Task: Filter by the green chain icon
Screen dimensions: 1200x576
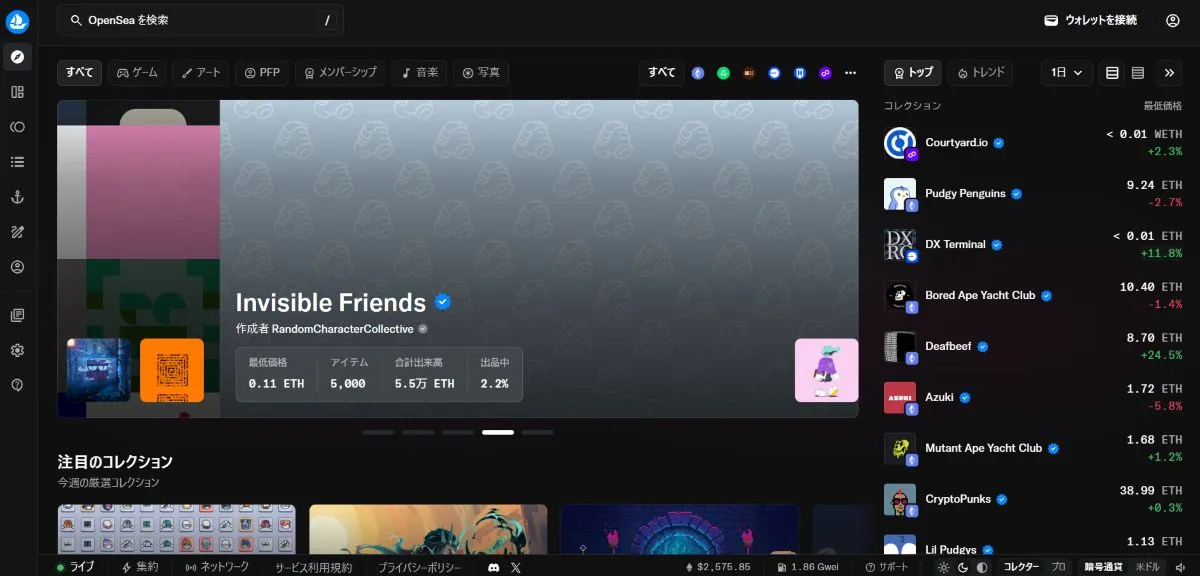Action: pos(724,73)
